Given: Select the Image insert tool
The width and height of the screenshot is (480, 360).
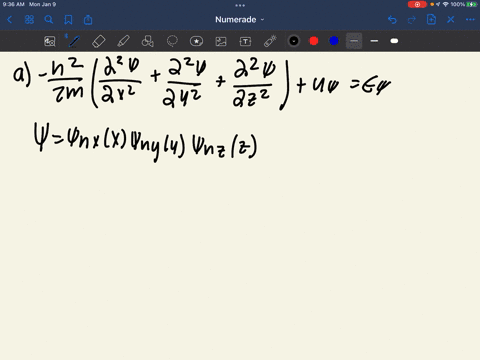Looking at the screenshot, I should click(221, 41).
